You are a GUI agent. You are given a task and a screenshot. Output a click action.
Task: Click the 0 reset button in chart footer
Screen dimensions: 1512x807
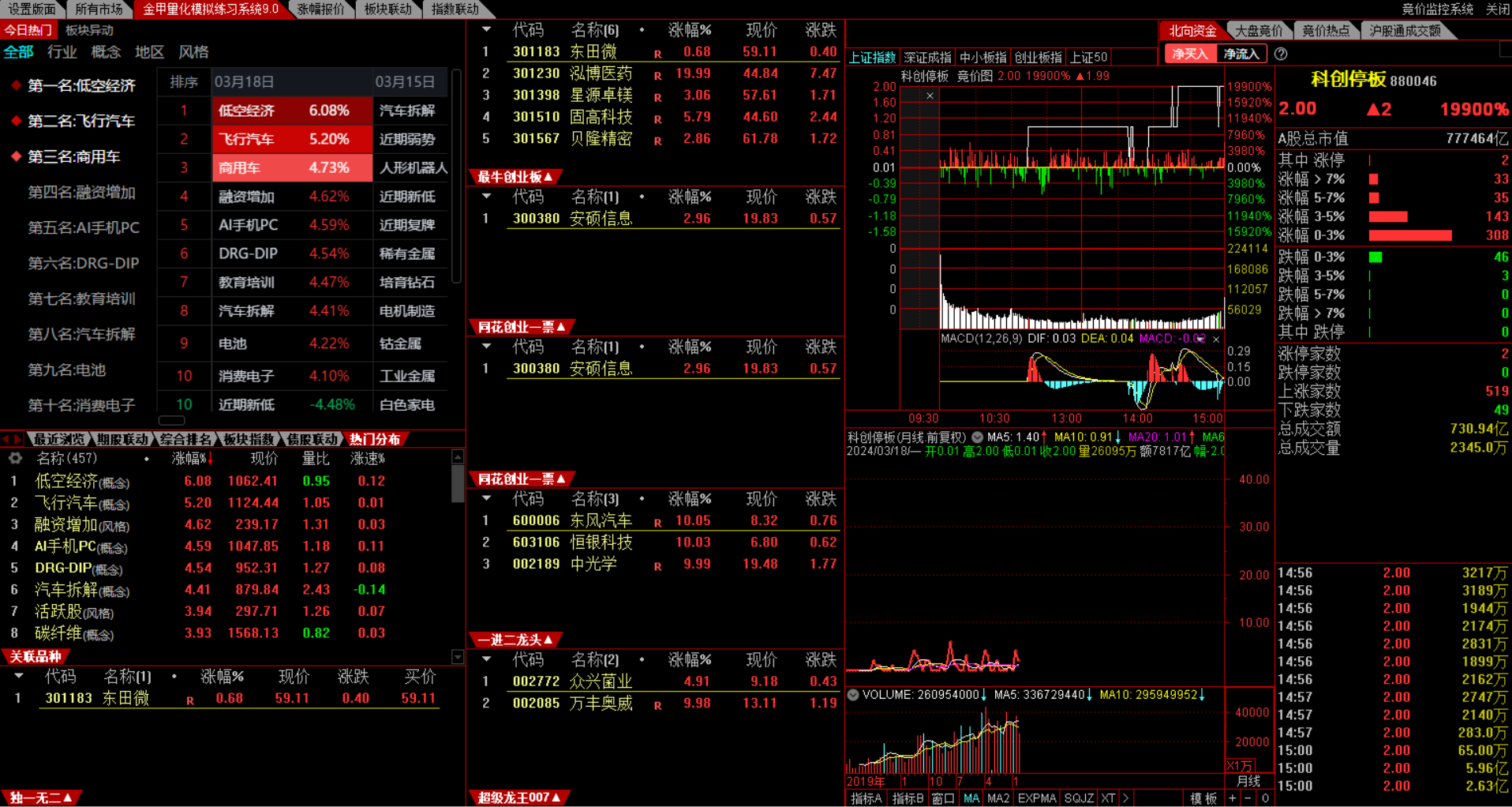[x=1265, y=798]
